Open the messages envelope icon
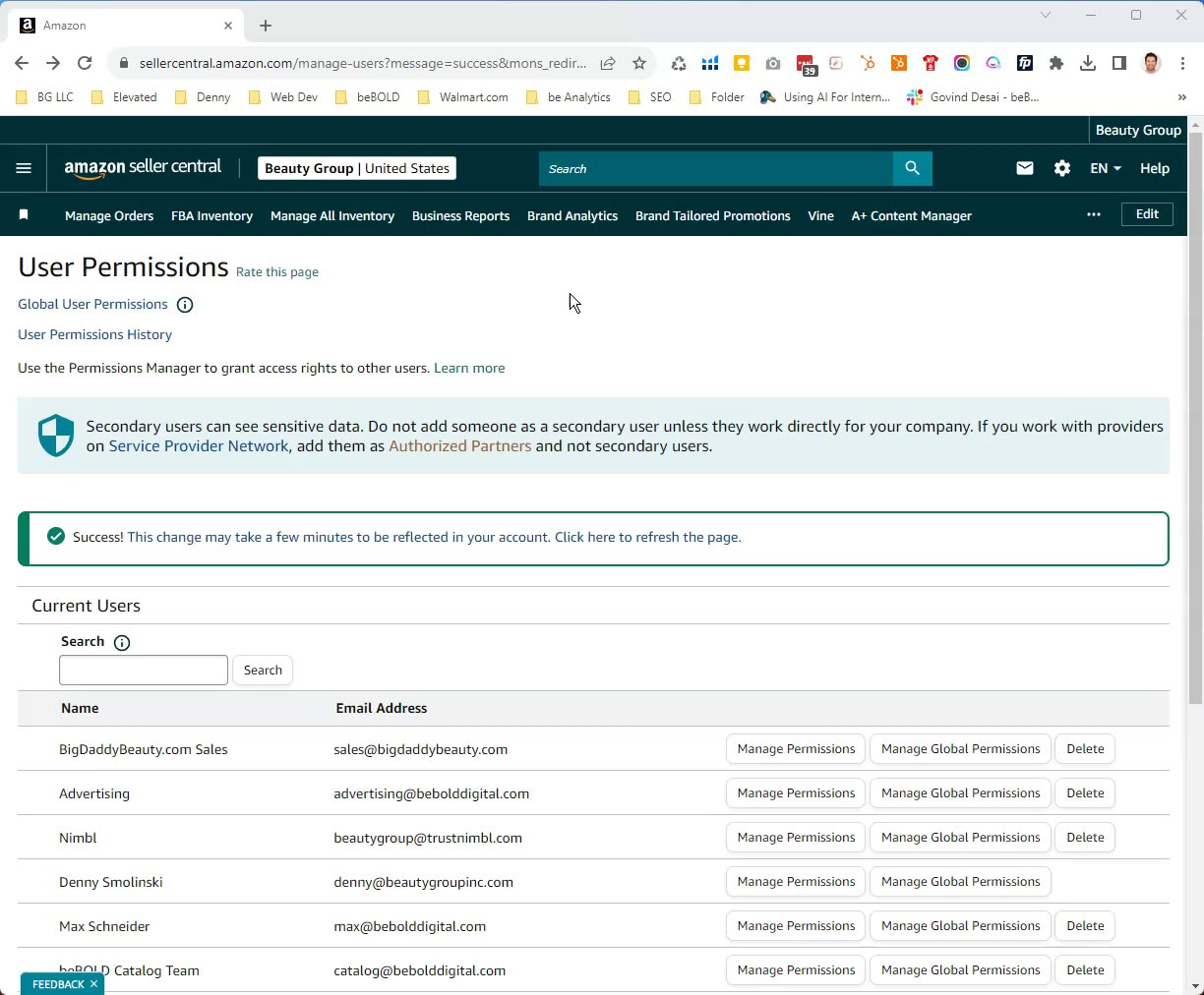 click(1025, 168)
